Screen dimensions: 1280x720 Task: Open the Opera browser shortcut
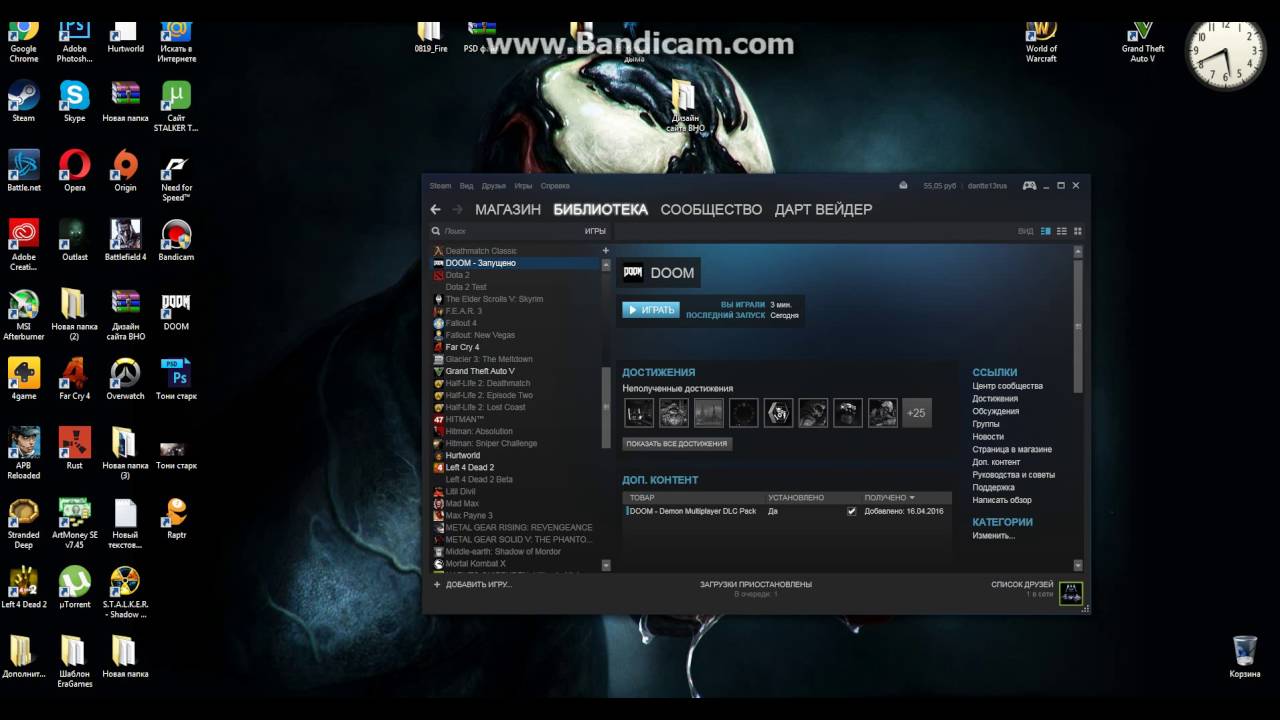click(74, 171)
